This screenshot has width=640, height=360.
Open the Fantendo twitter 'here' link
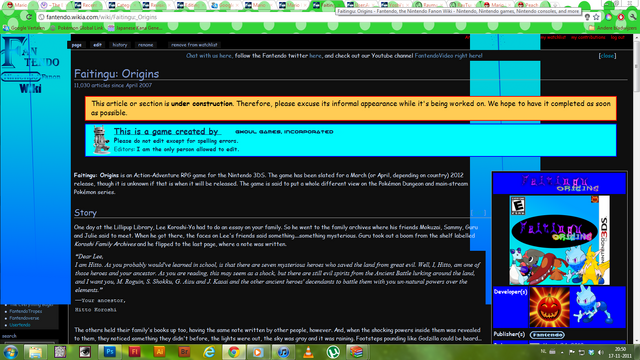point(315,56)
